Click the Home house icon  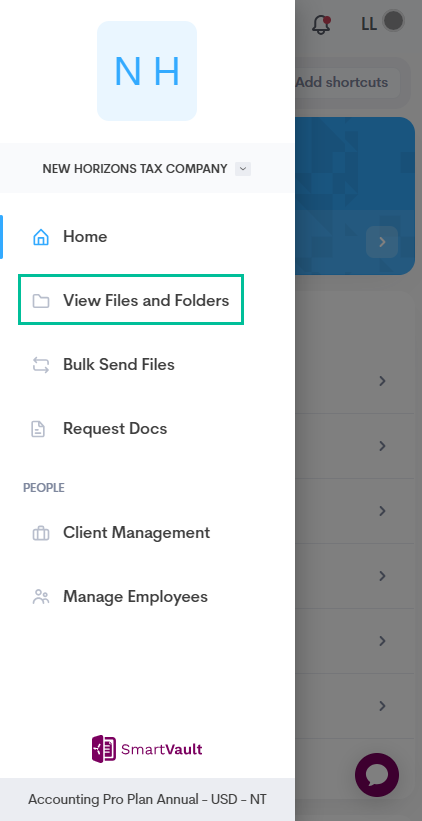click(41, 237)
